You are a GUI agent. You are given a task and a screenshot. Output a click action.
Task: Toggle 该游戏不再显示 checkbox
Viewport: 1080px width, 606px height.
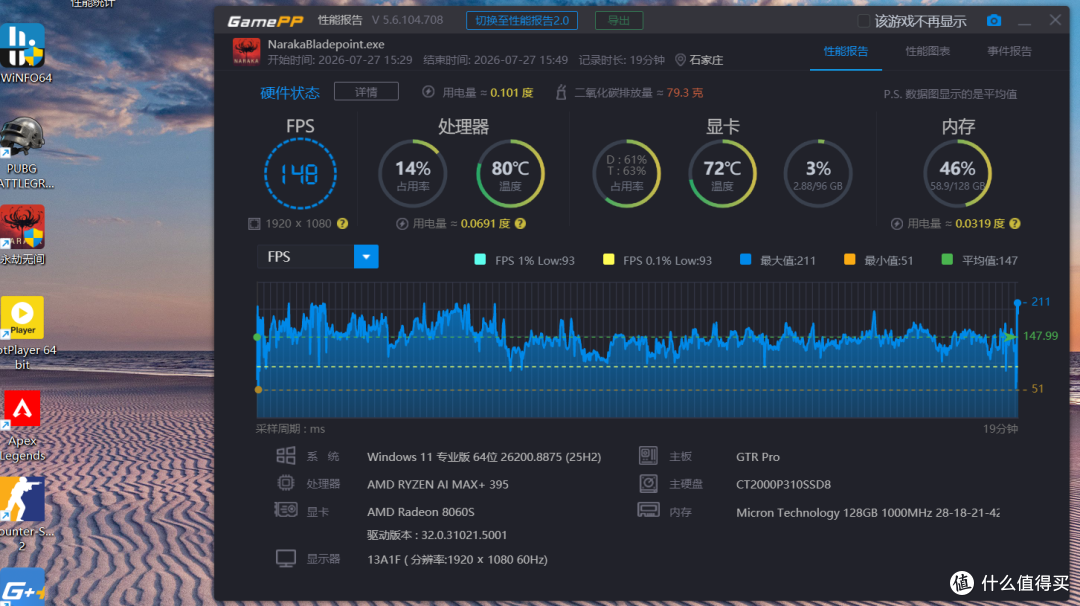[863, 21]
